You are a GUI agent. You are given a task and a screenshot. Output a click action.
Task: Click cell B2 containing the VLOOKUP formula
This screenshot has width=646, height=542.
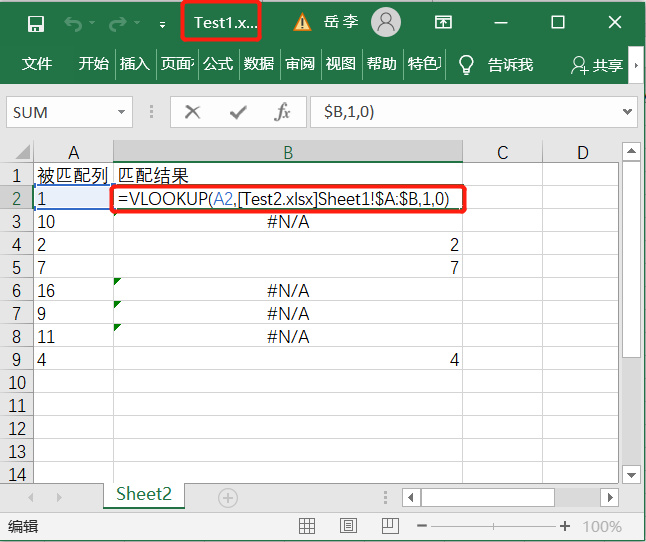[288, 199]
